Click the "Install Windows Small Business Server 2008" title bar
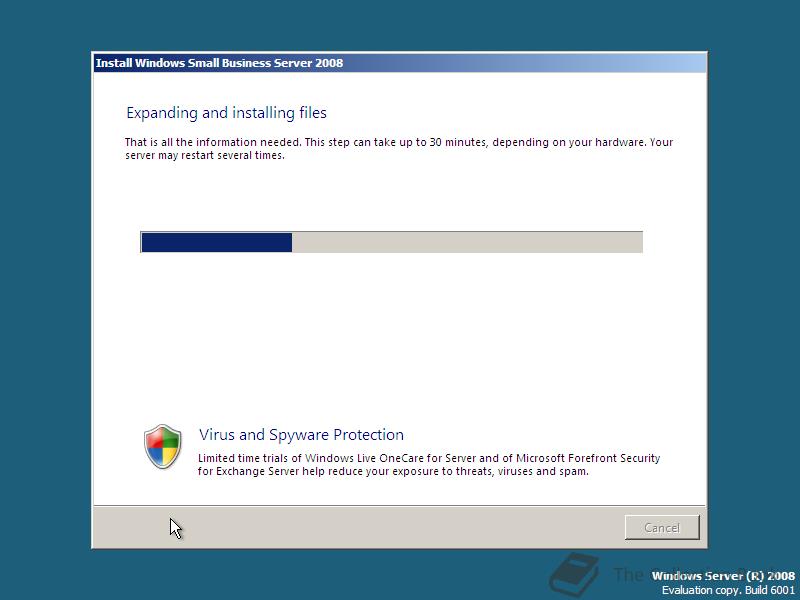Viewport: 800px width, 600px height. click(399, 63)
